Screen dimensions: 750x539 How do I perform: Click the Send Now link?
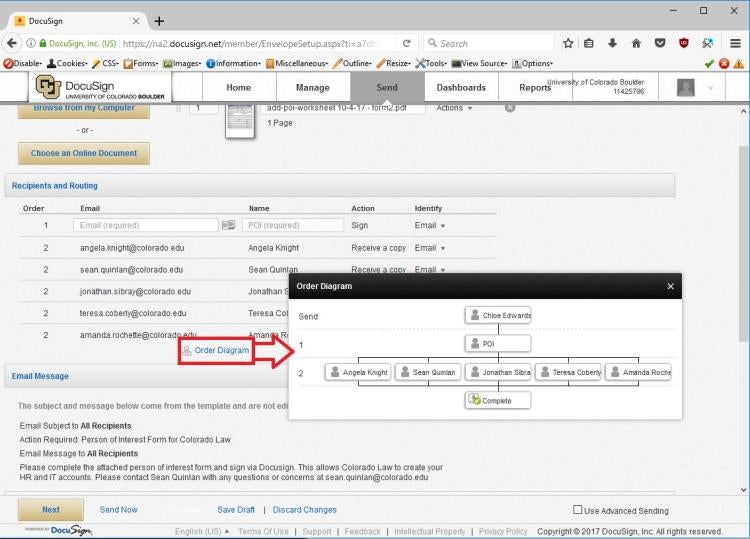(x=119, y=510)
